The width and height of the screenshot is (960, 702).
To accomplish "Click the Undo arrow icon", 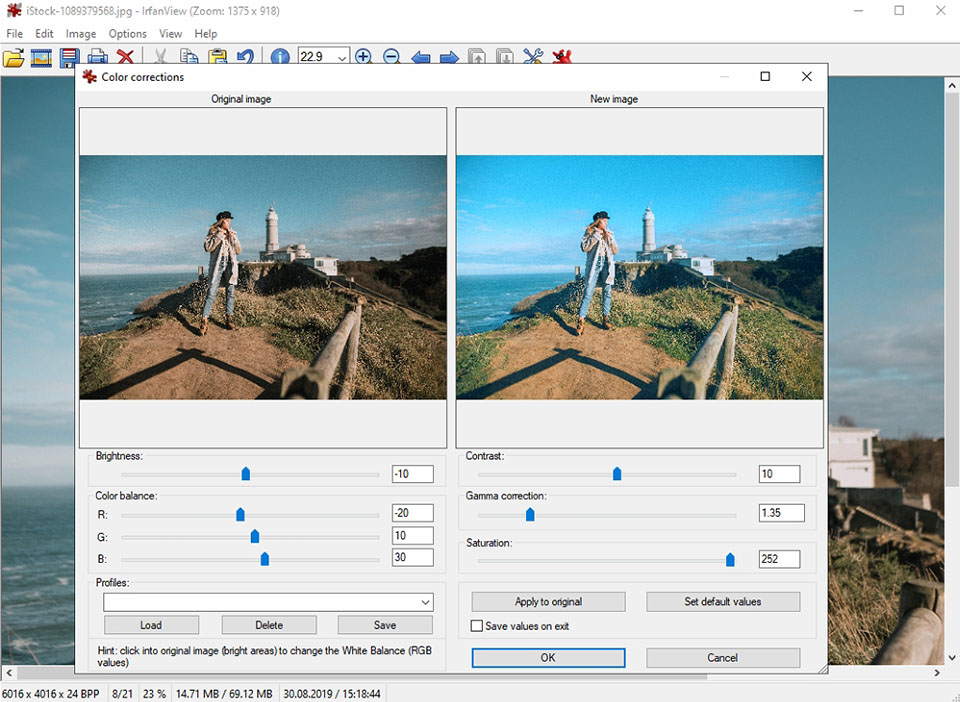I will click(245, 58).
